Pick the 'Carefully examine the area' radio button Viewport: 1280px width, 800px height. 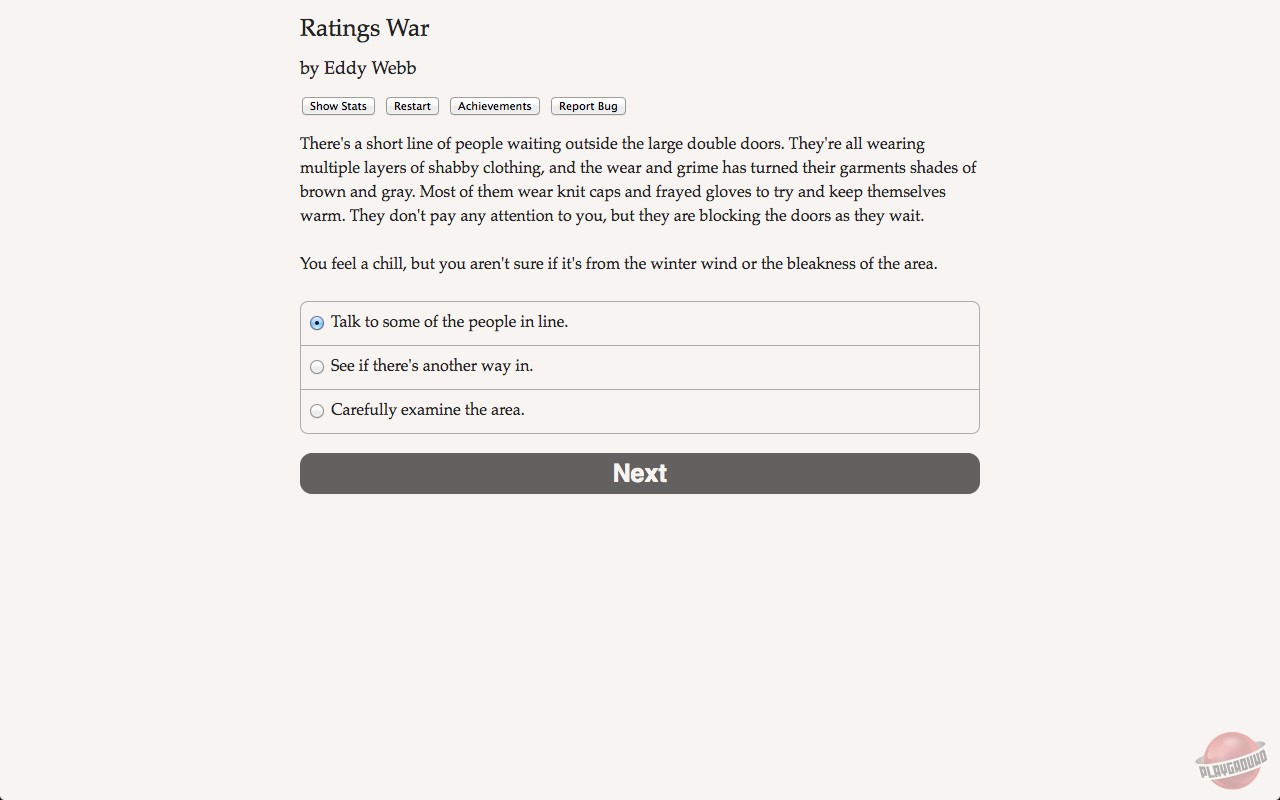(317, 411)
